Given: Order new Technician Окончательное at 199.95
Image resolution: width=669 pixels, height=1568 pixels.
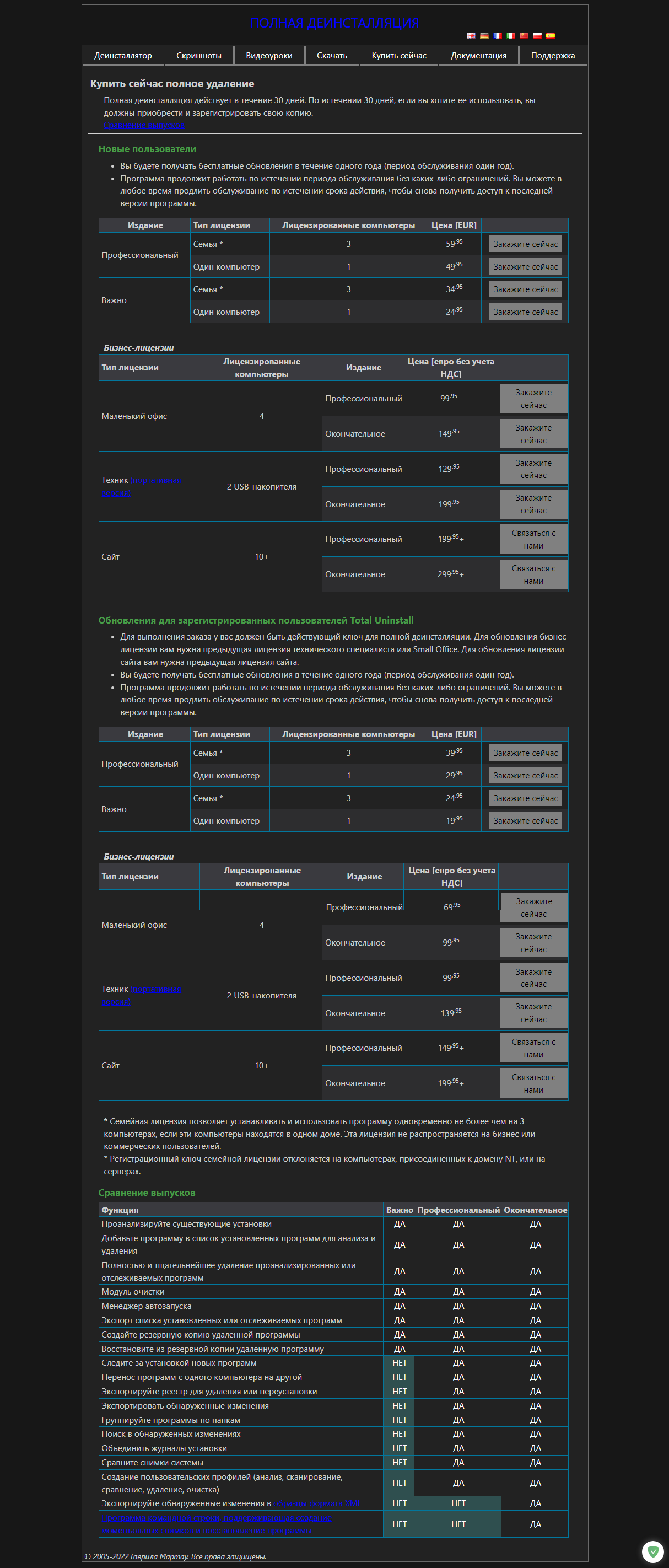Looking at the screenshot, I should (533, 504).
